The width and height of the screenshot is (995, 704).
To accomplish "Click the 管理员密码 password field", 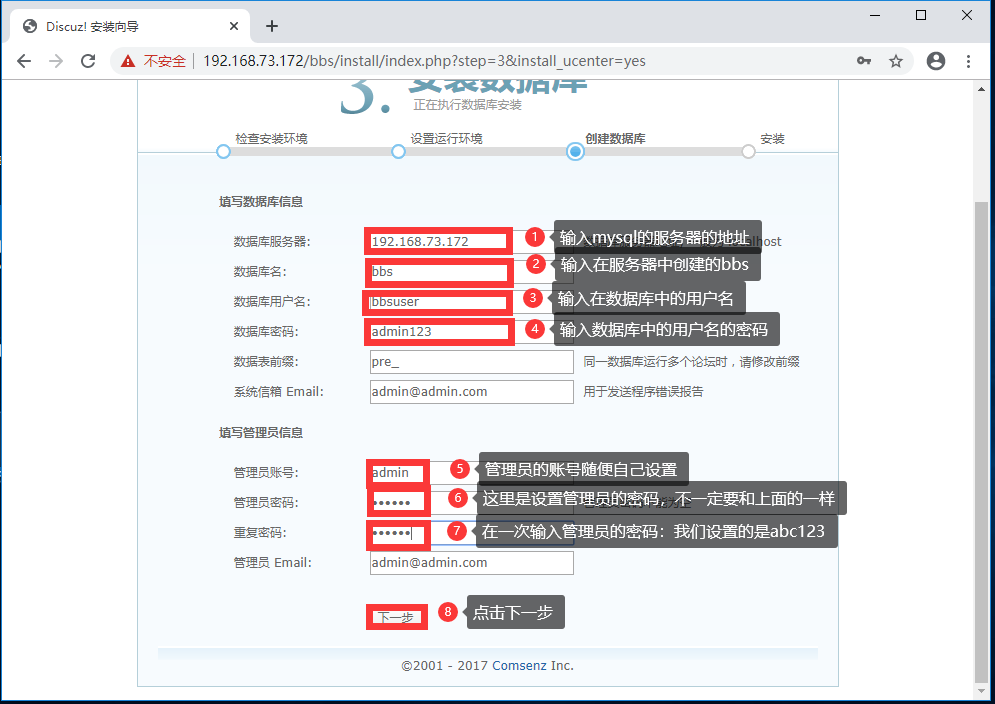I will 397,501.
